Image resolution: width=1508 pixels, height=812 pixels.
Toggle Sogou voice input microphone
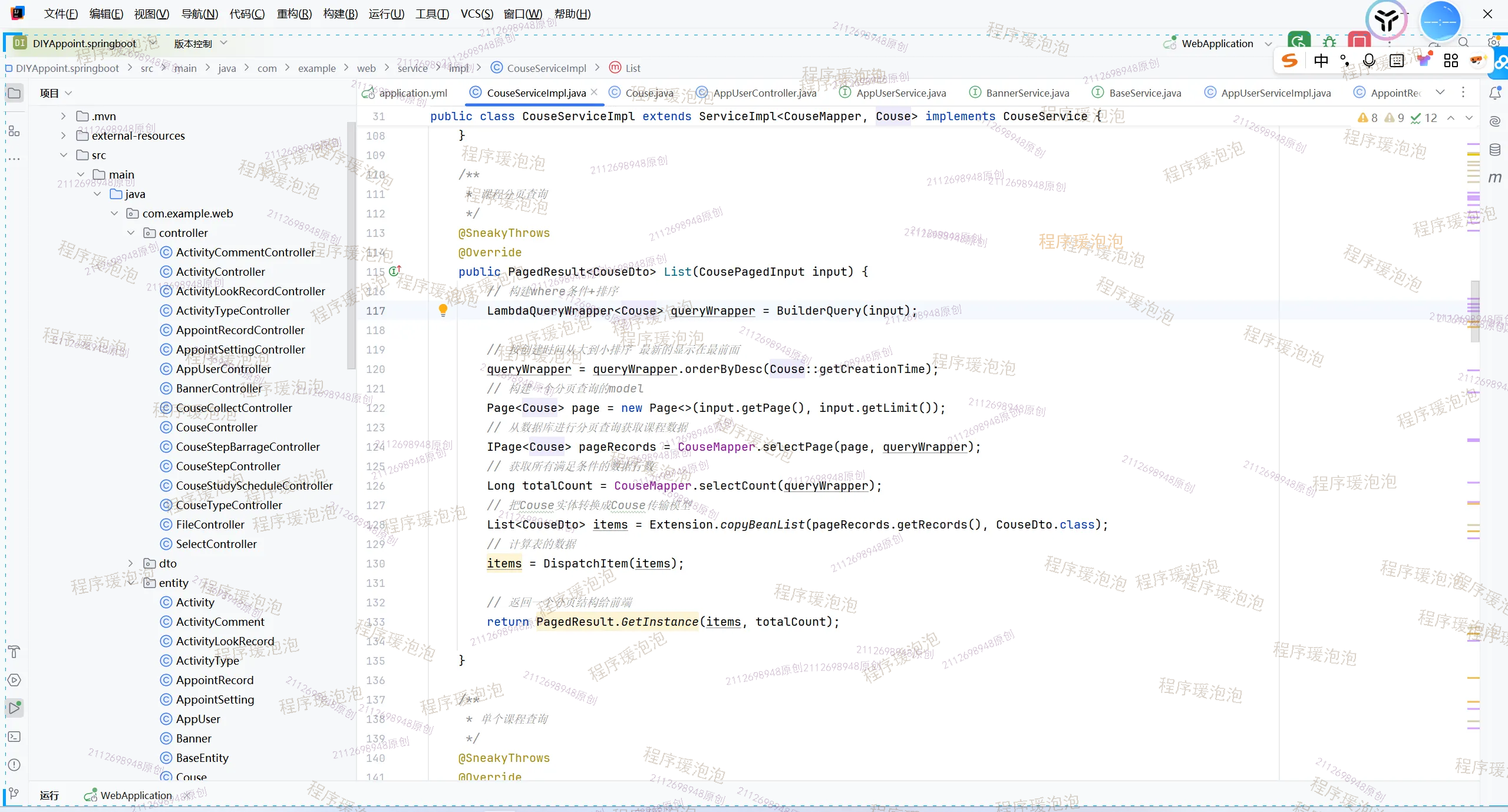[1369, 61]
